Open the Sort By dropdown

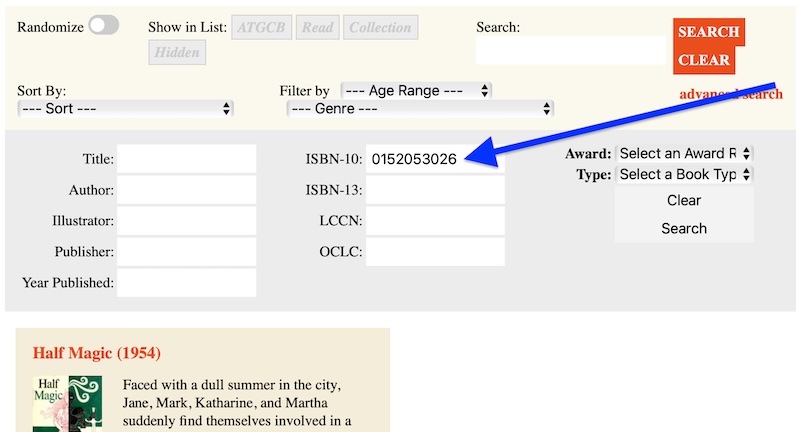[x=126, y=108]
